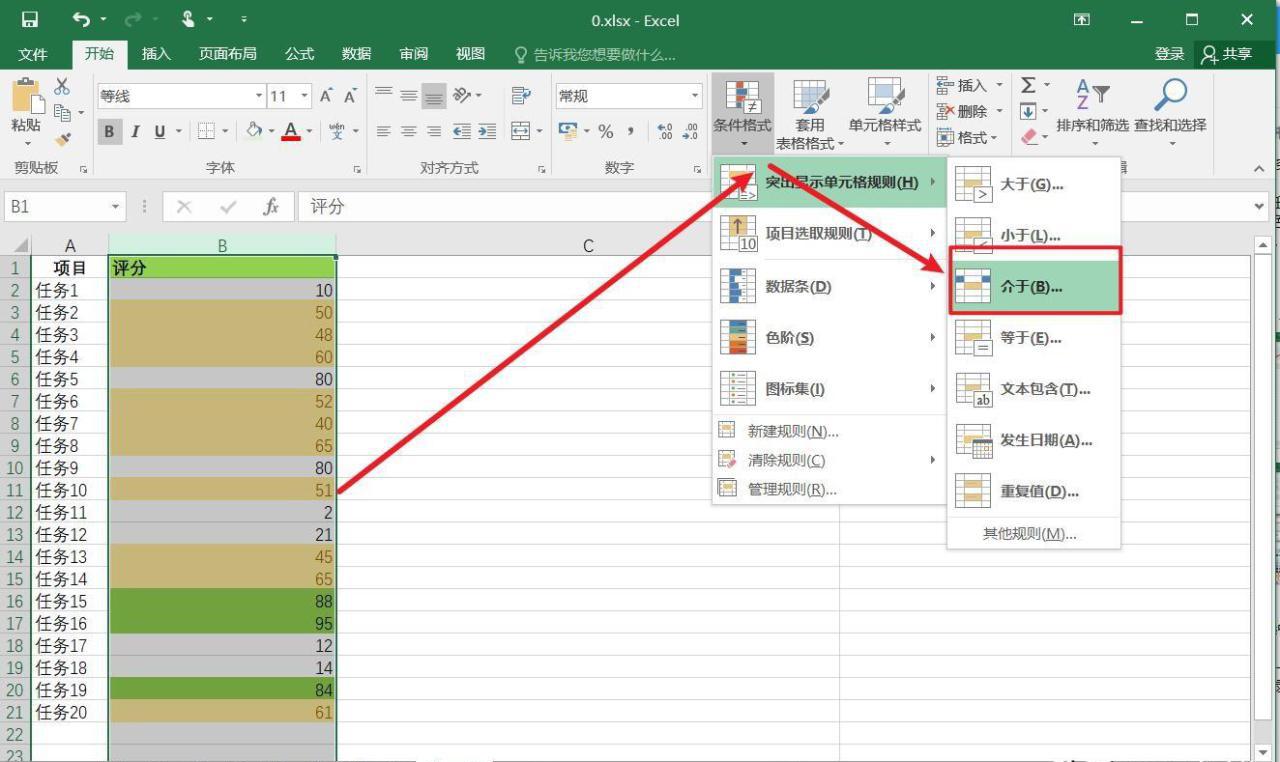Open the 单元格样式 cell styles
Screen dimensions: 1280x762
pos(885,113)
